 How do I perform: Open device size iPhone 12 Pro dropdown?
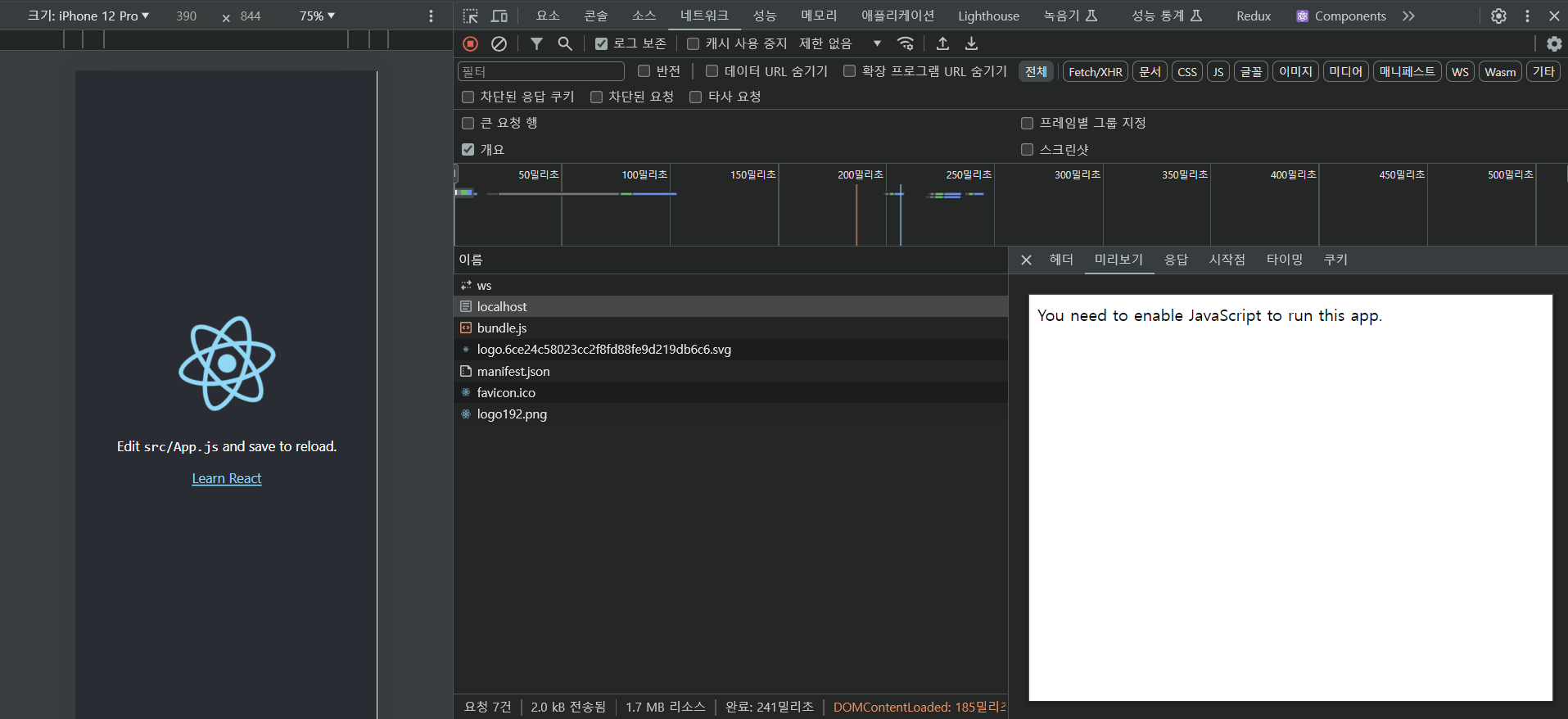[88, 16]
